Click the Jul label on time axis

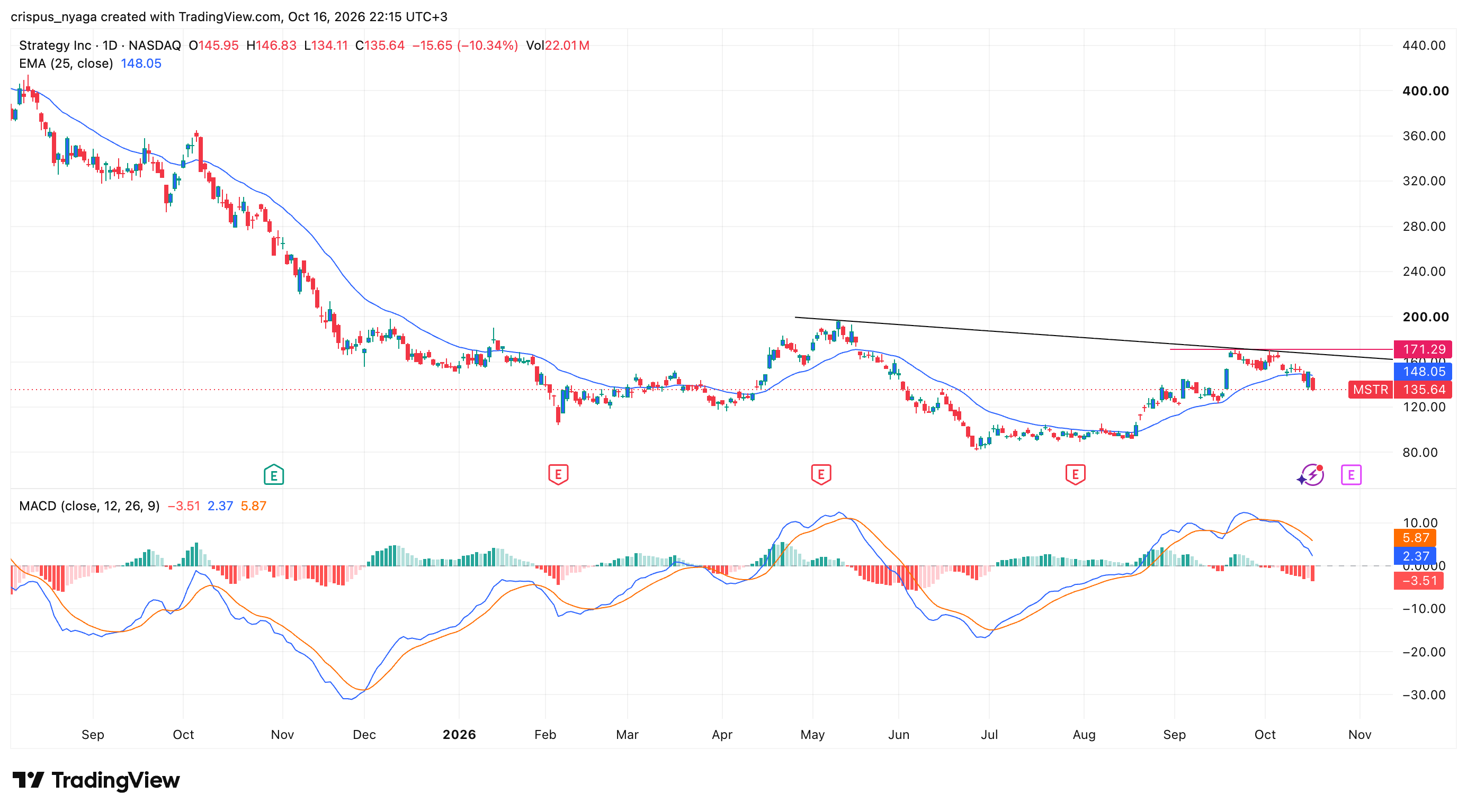(989, 735)
